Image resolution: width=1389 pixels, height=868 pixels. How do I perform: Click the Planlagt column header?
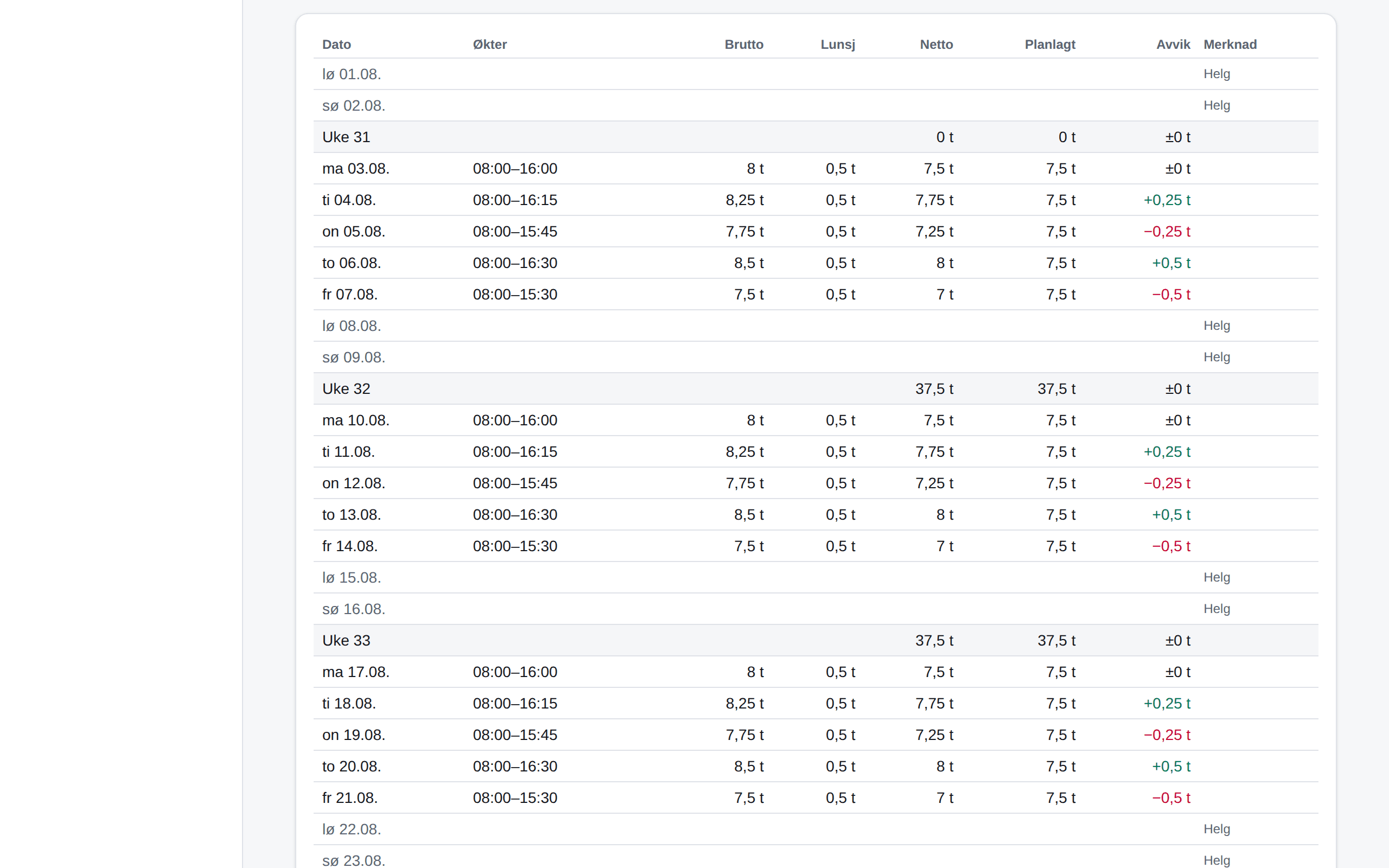pos(1050,44)
